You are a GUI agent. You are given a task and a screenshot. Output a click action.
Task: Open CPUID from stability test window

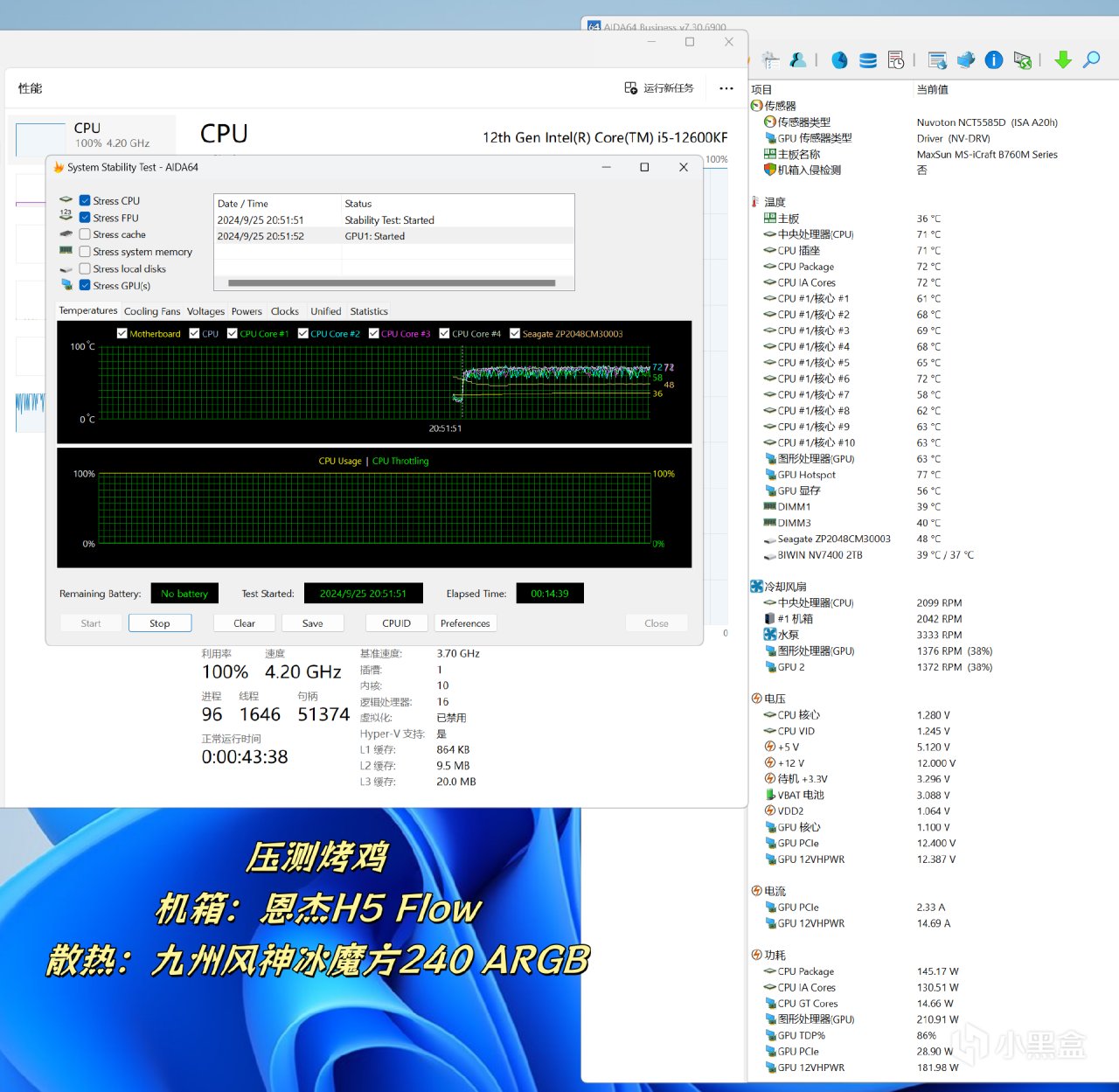pyautogui.click(x=397, y=623)
